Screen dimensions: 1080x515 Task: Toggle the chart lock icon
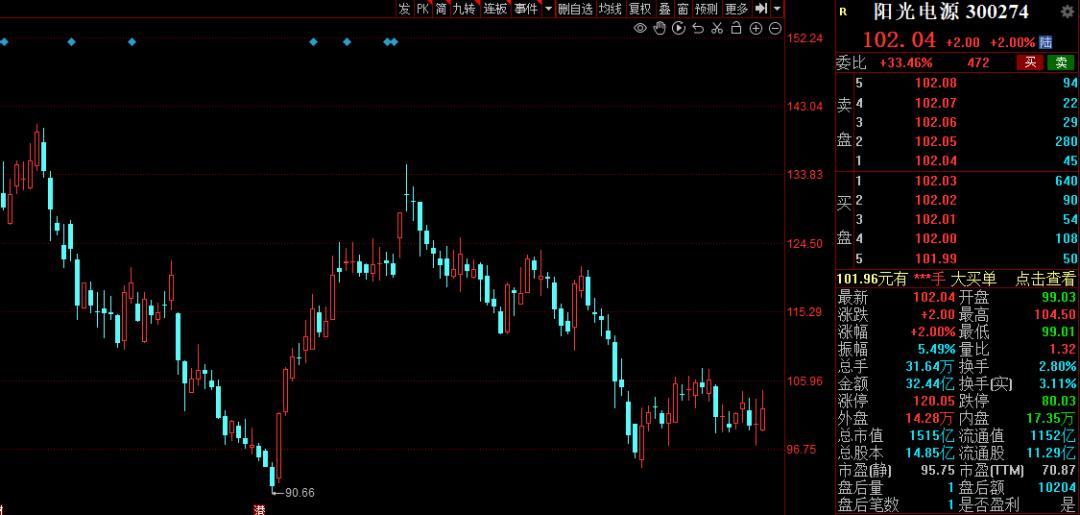pos(736,28)
